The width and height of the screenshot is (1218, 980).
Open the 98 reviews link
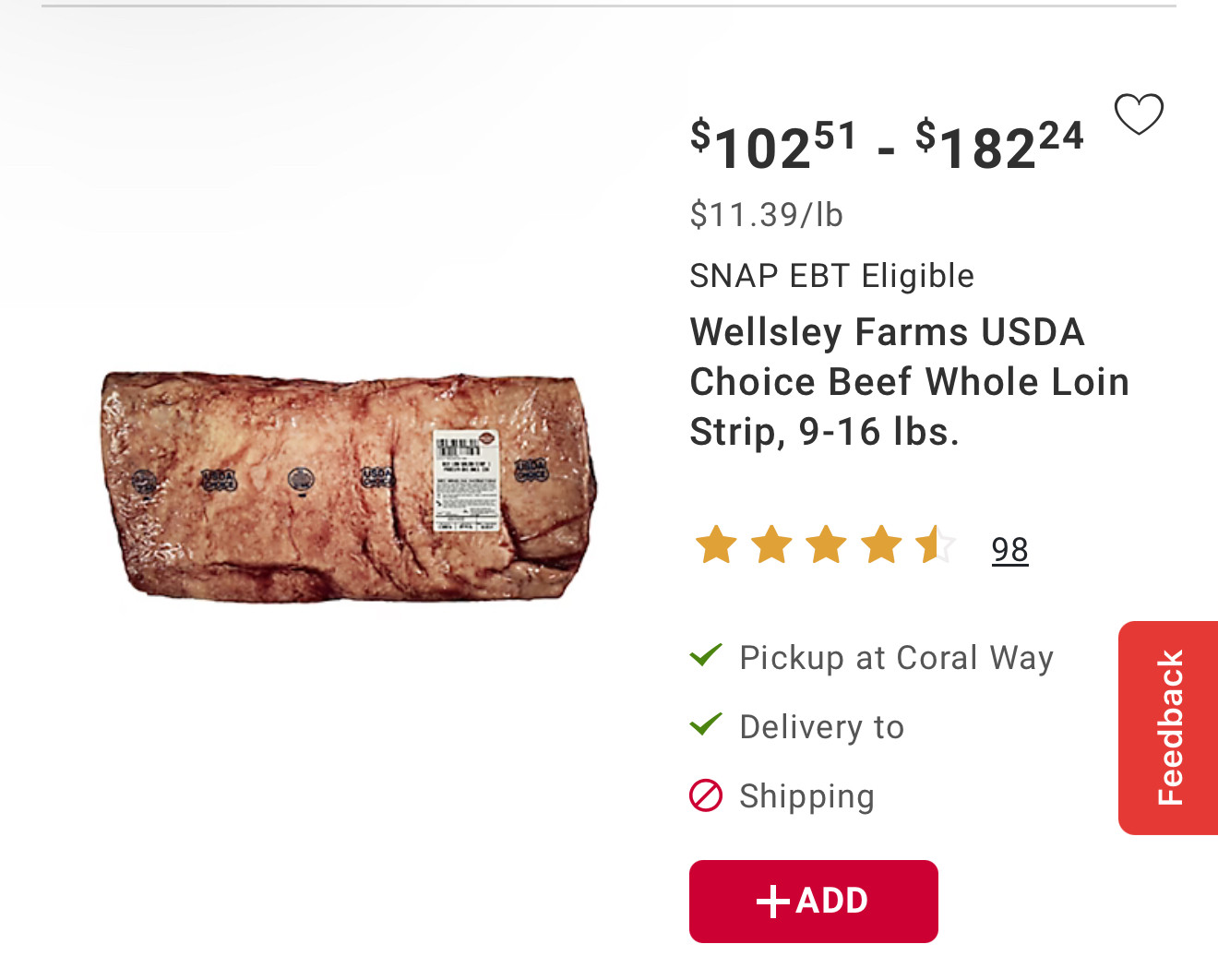click(1009, 550)
